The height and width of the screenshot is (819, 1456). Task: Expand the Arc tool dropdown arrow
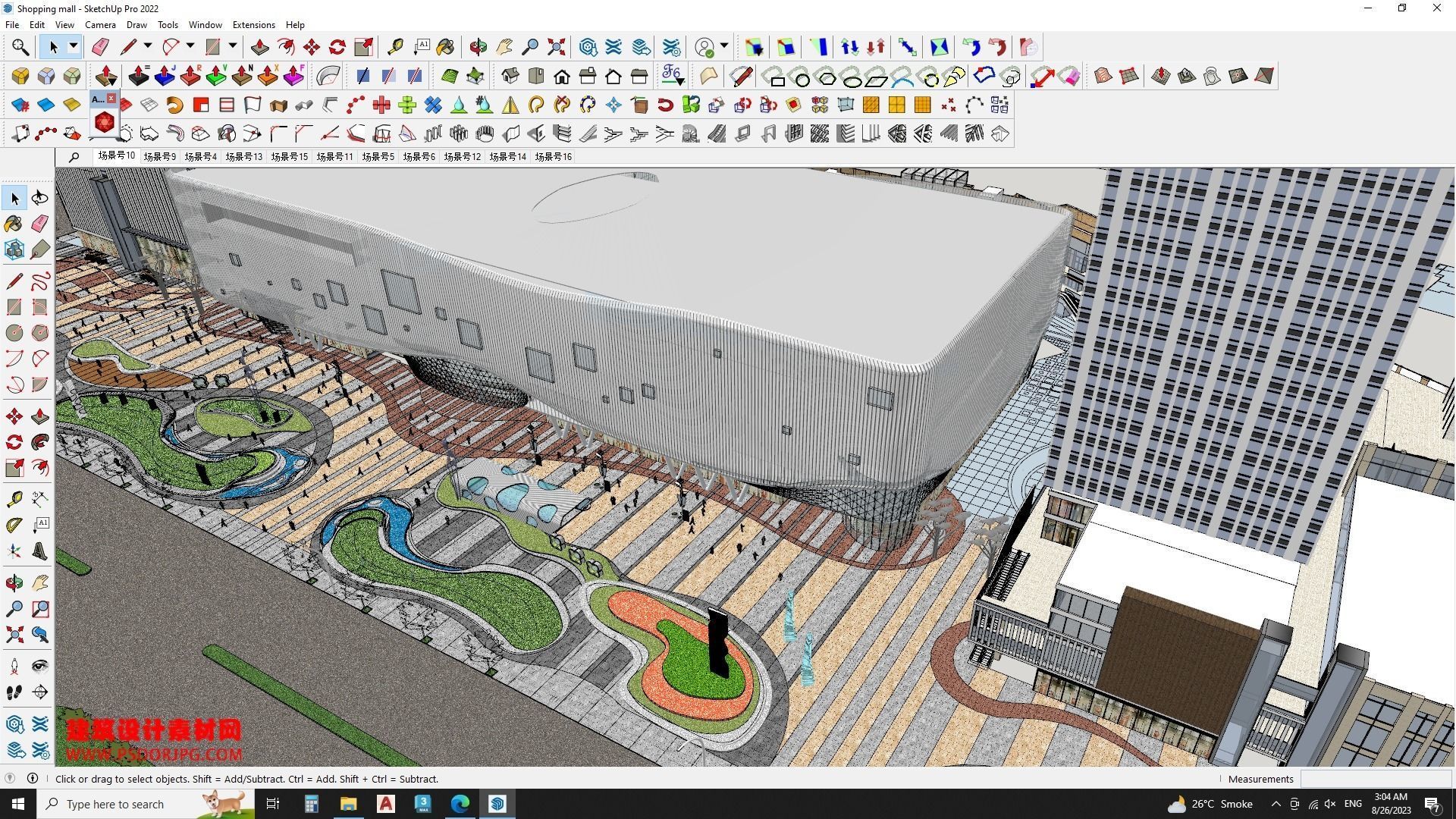(x=190, y=47)
